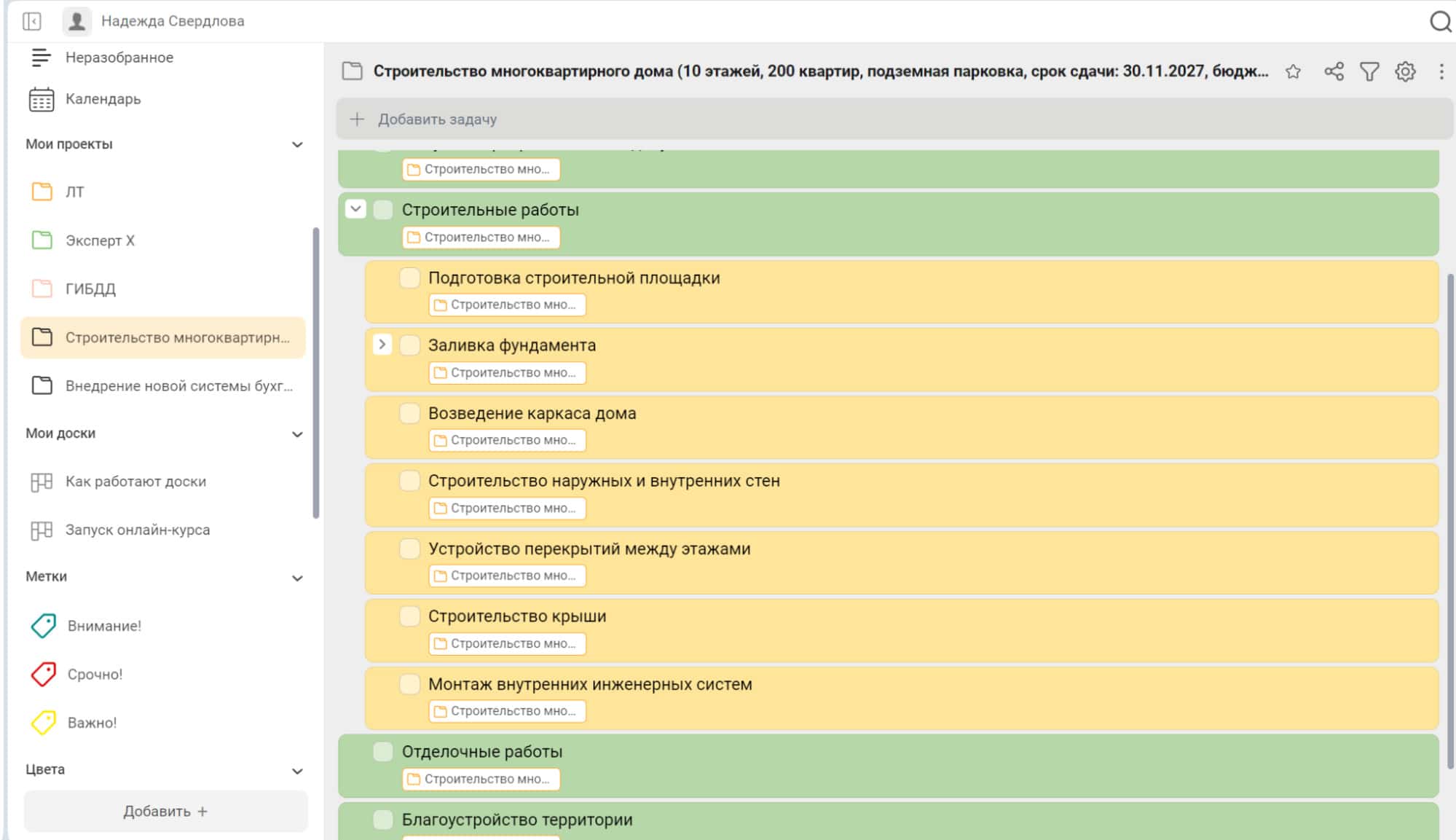Image resolution: width=1456 pixels, height=840 pixels.
Task: Open Неразобранное inbox item
Action: pos(119,58)
